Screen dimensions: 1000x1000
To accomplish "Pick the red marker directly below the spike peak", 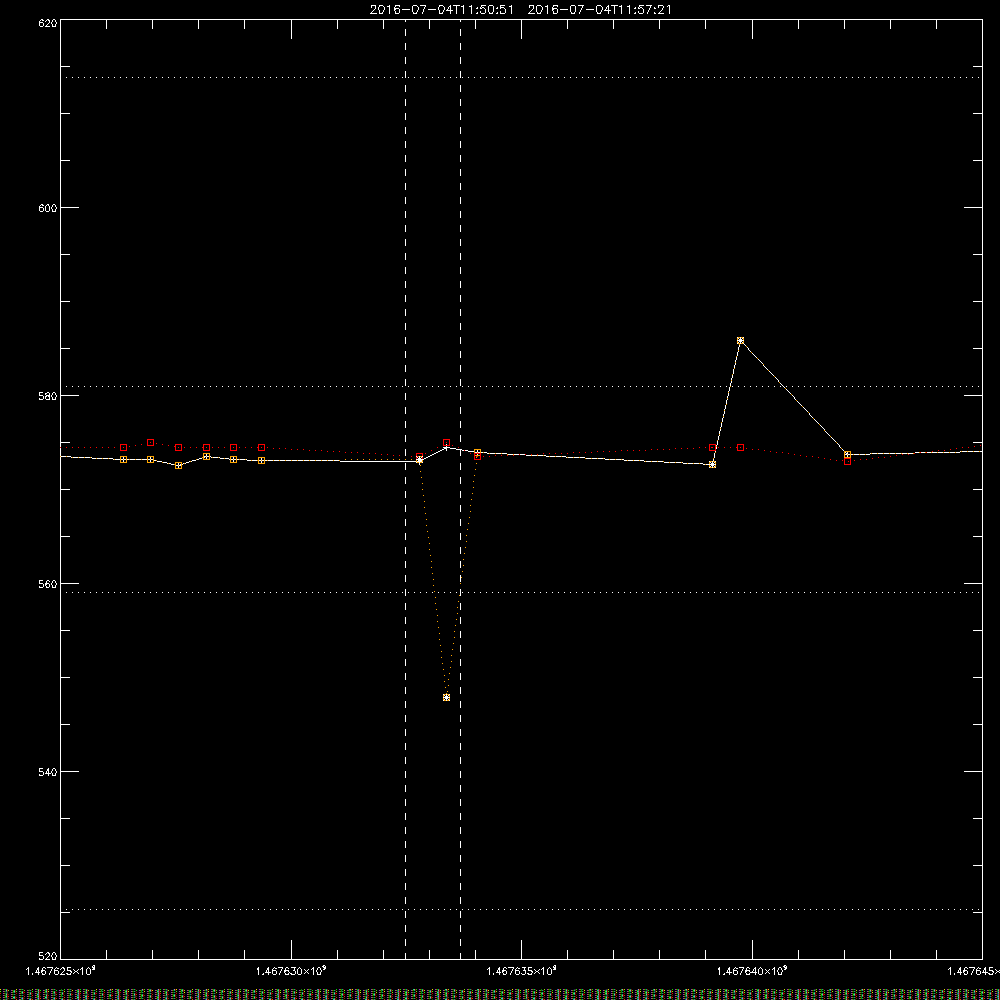I will click(740, 448).
